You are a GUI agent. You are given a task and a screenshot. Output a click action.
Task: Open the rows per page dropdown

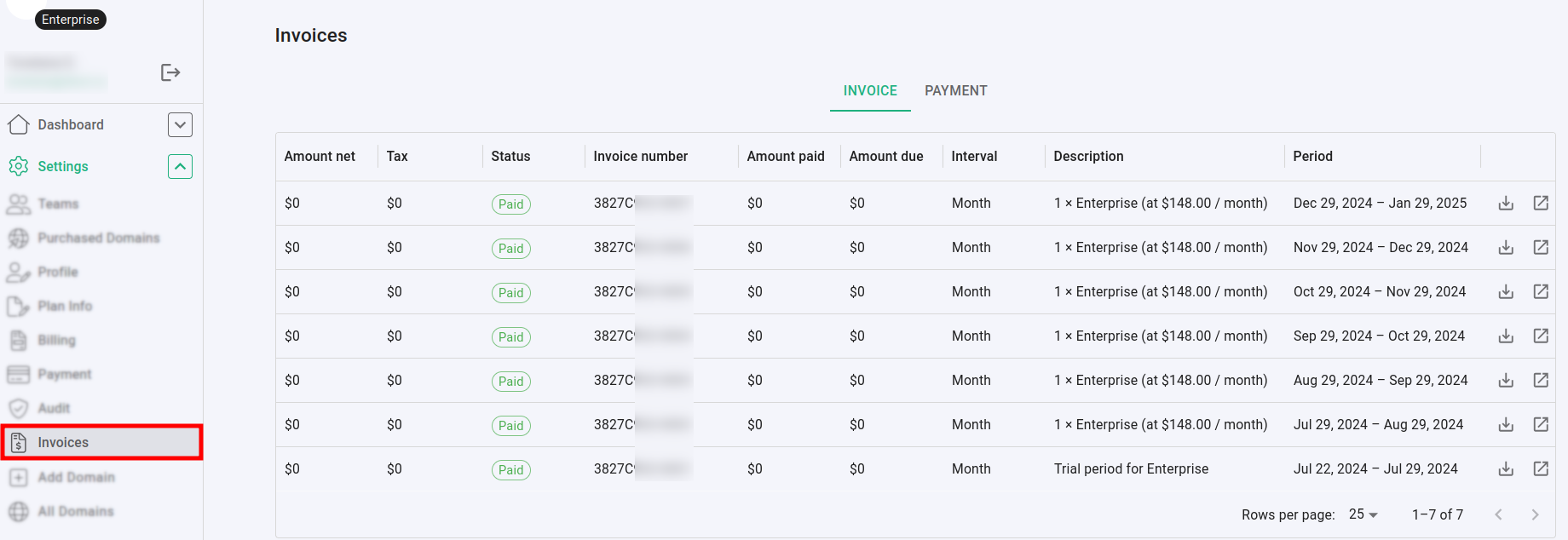click(x=1363, y=514)
